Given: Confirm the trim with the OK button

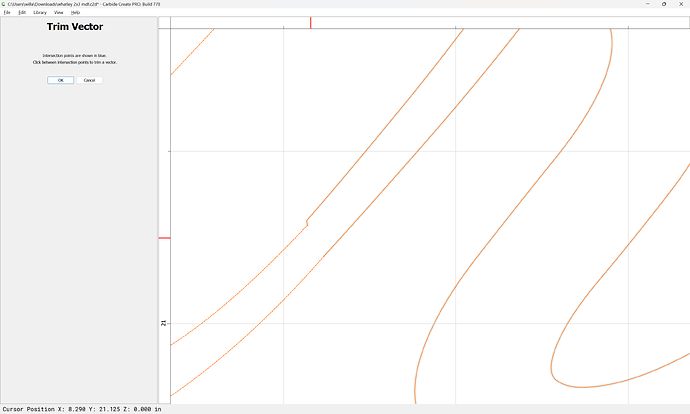Looking at the screenshot, I should [x=60, y=80].
